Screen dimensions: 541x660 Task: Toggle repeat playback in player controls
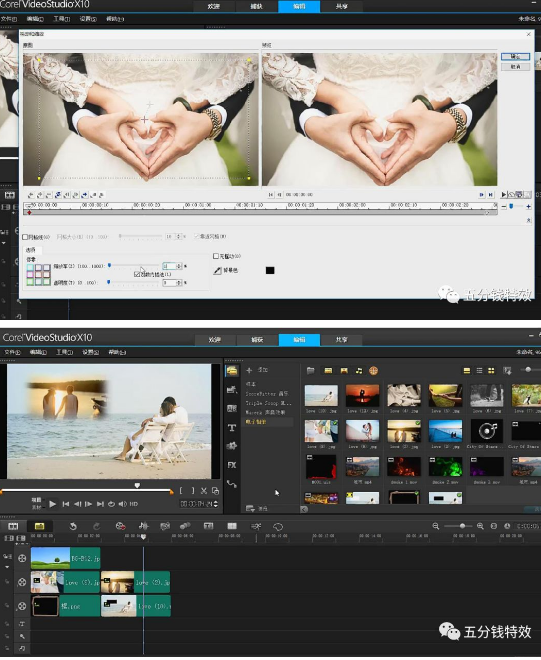point(111,504)
